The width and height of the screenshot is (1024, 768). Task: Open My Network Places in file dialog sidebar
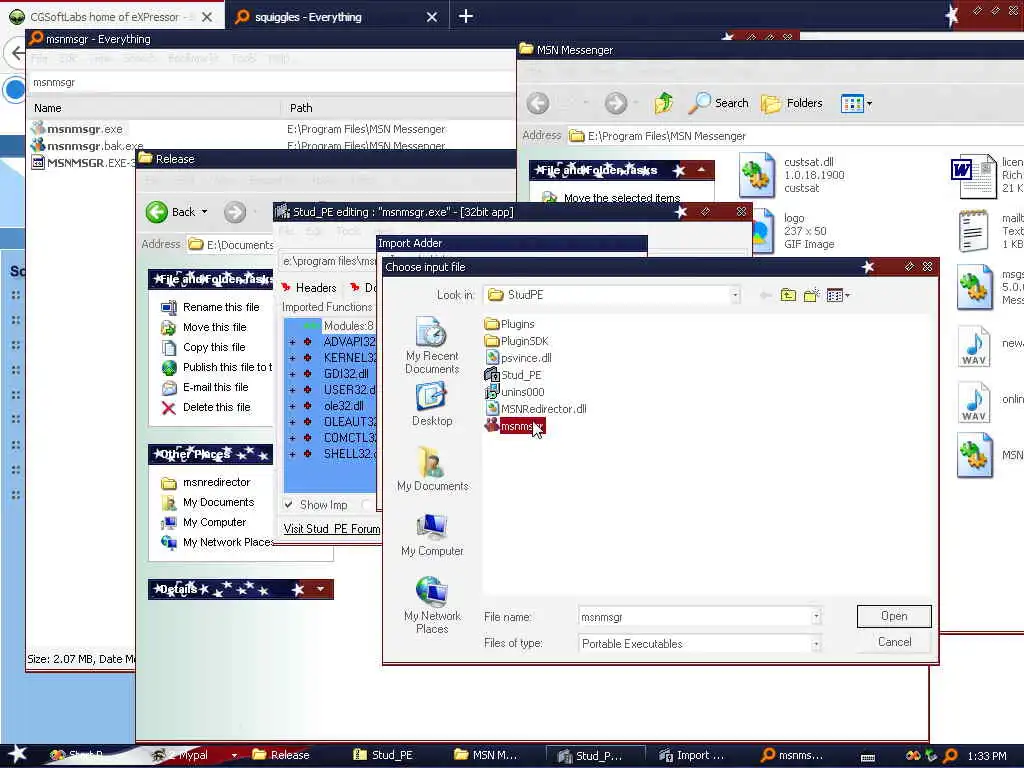pyautogui.click(x=432, y=605)
